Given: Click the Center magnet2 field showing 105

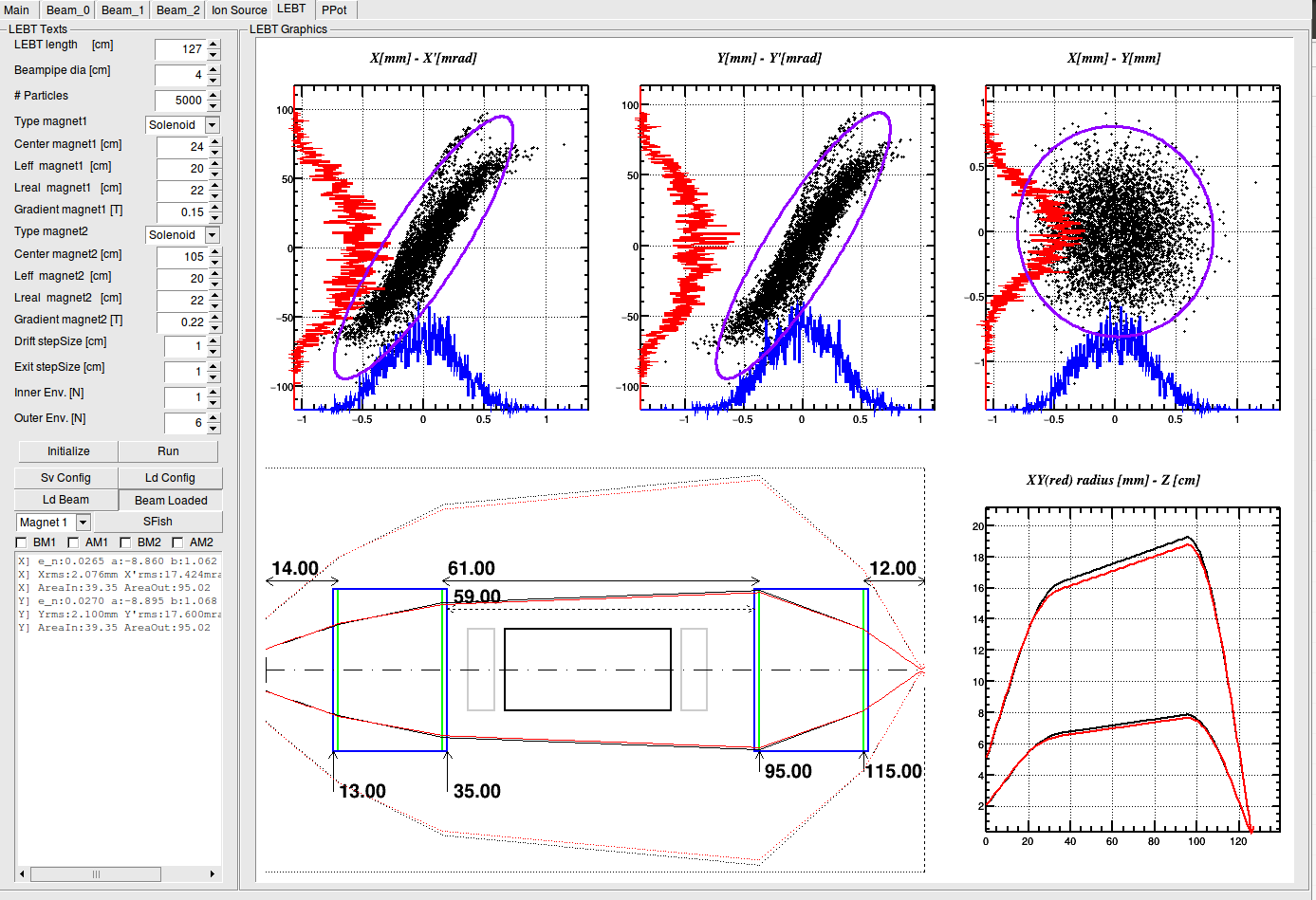Looking at the screenshot, I should [x=182, y=257].
